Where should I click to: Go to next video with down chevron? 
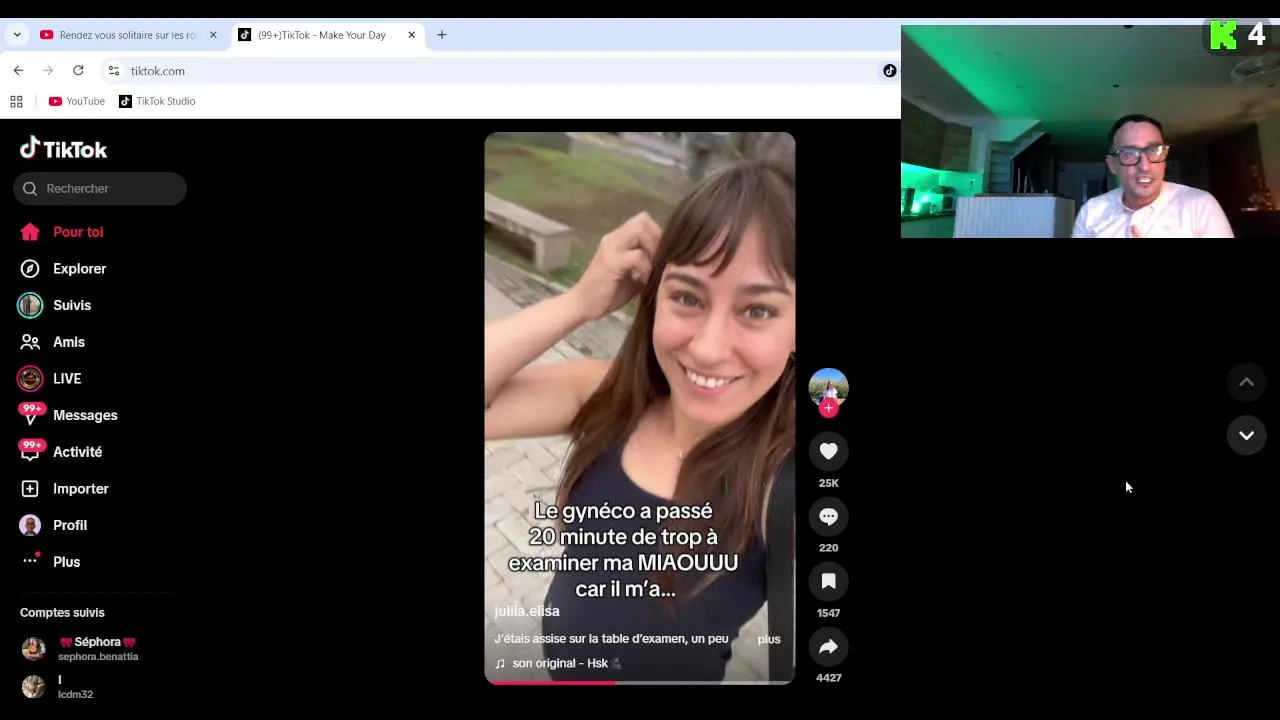point(1246,435)
